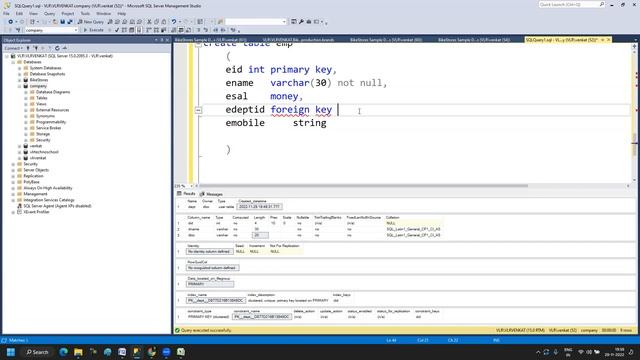
Task: Collapse the company database node
Action: (20, 86)
